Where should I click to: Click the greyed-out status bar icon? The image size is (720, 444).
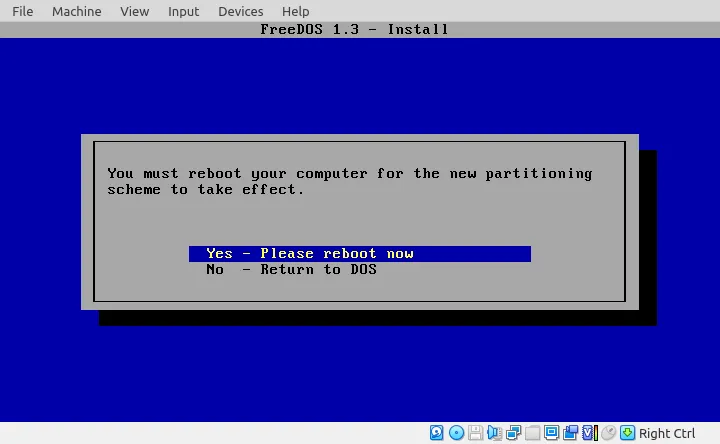(533, 433)
